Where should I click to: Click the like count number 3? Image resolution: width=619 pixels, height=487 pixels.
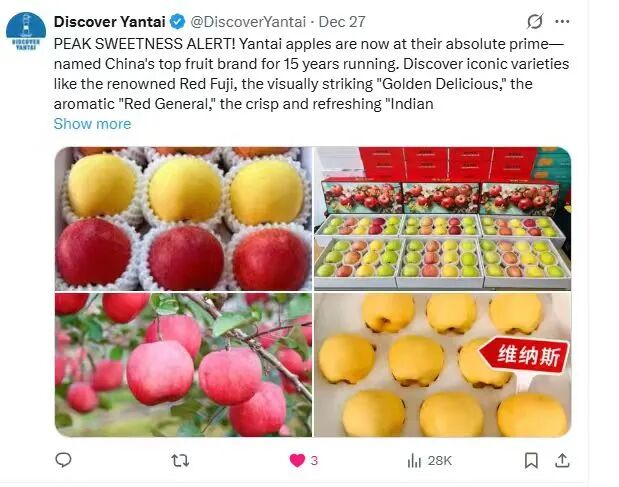pos(314,461)
